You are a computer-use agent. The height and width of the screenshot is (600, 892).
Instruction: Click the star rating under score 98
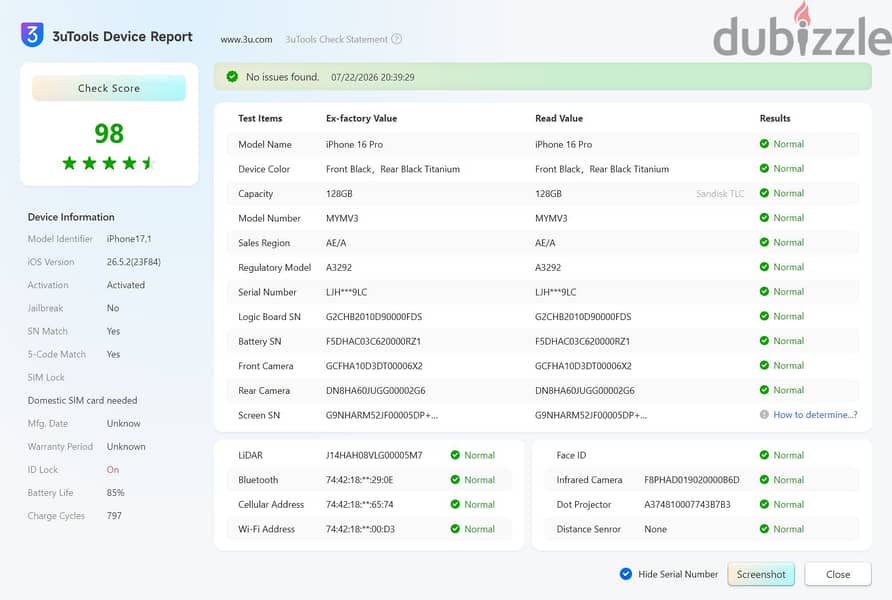[109, 163]
